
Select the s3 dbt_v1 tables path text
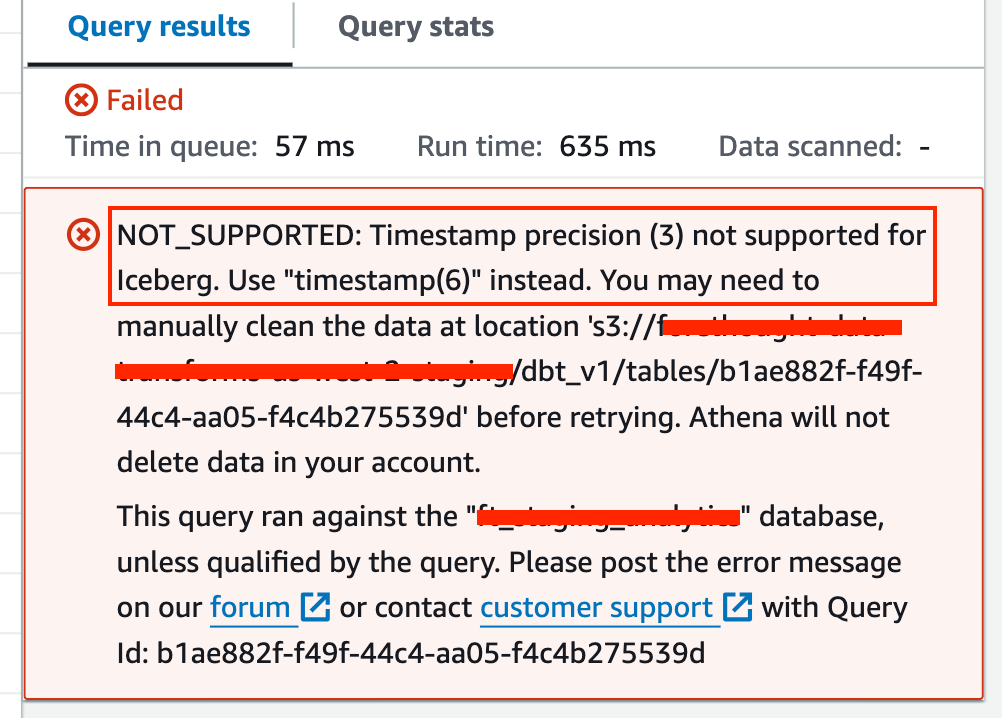(x=600, y=372)
